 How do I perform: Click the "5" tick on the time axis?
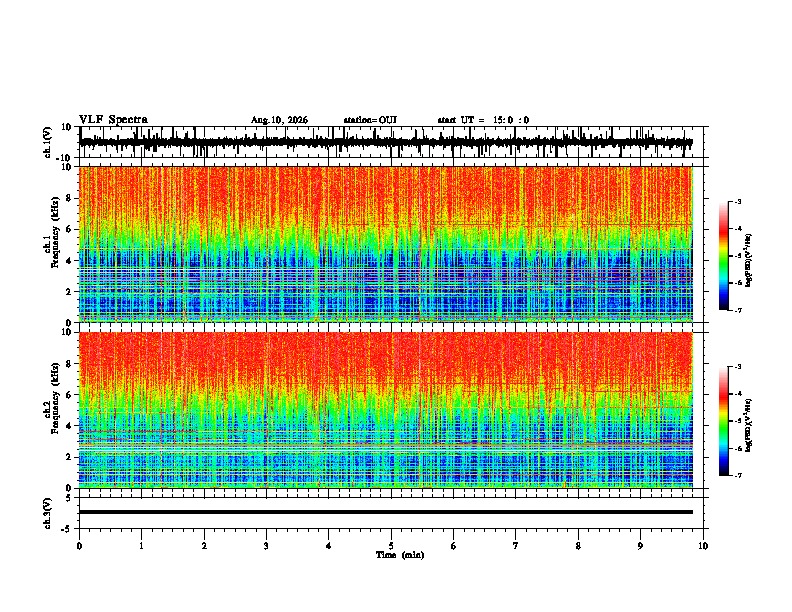pyautogui.click(x=391, y=546)
